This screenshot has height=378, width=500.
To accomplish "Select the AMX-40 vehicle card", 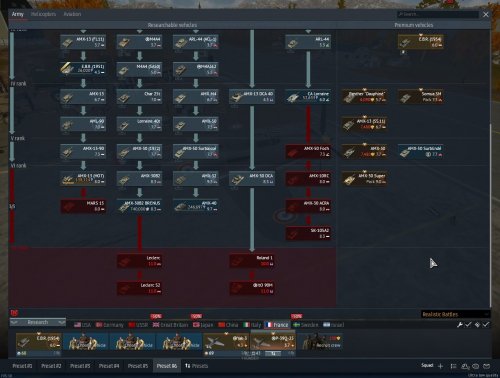I will point(196,206).
